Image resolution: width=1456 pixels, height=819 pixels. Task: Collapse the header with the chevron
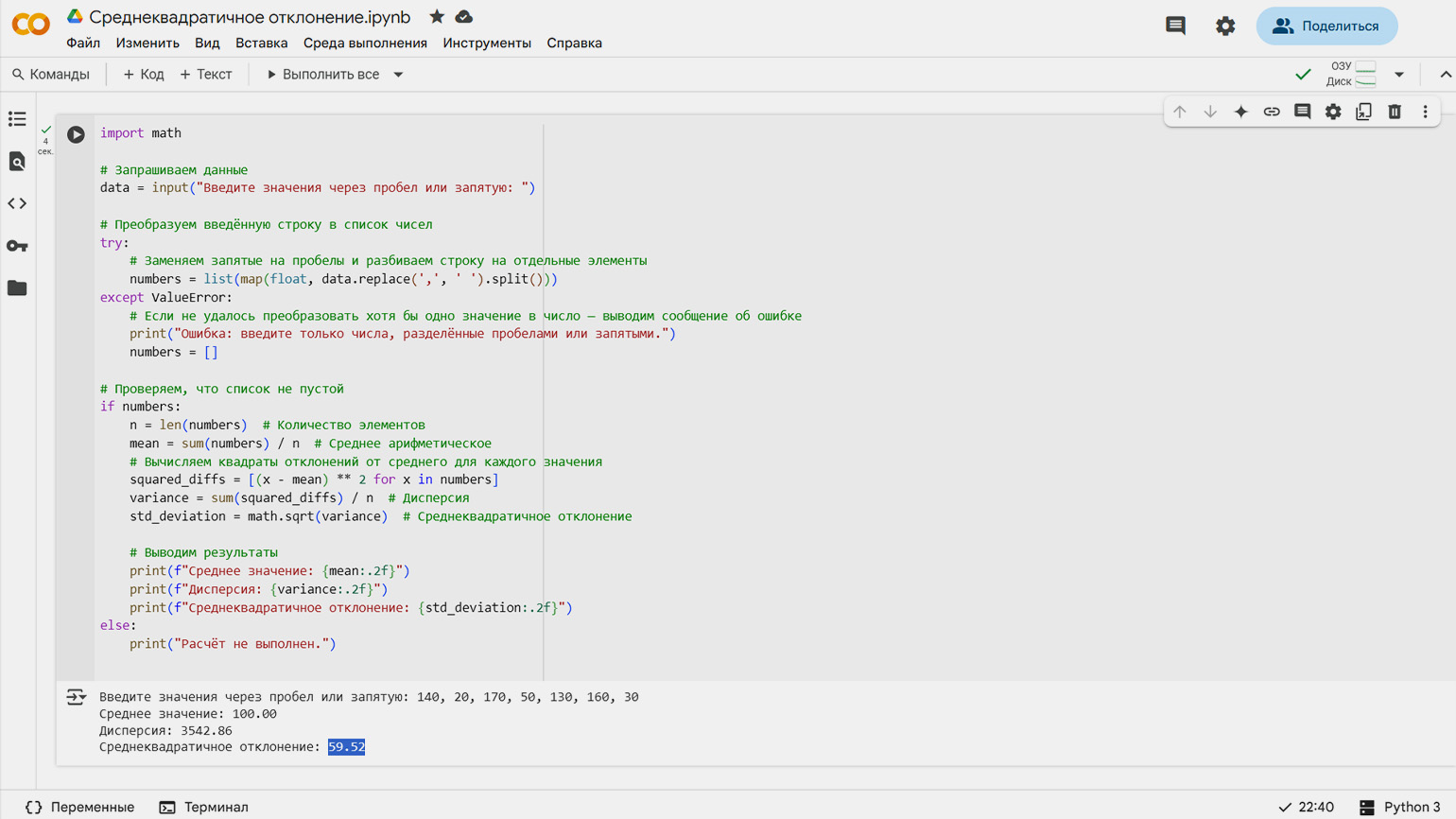pyautogui.click(x=1445, y=74)
